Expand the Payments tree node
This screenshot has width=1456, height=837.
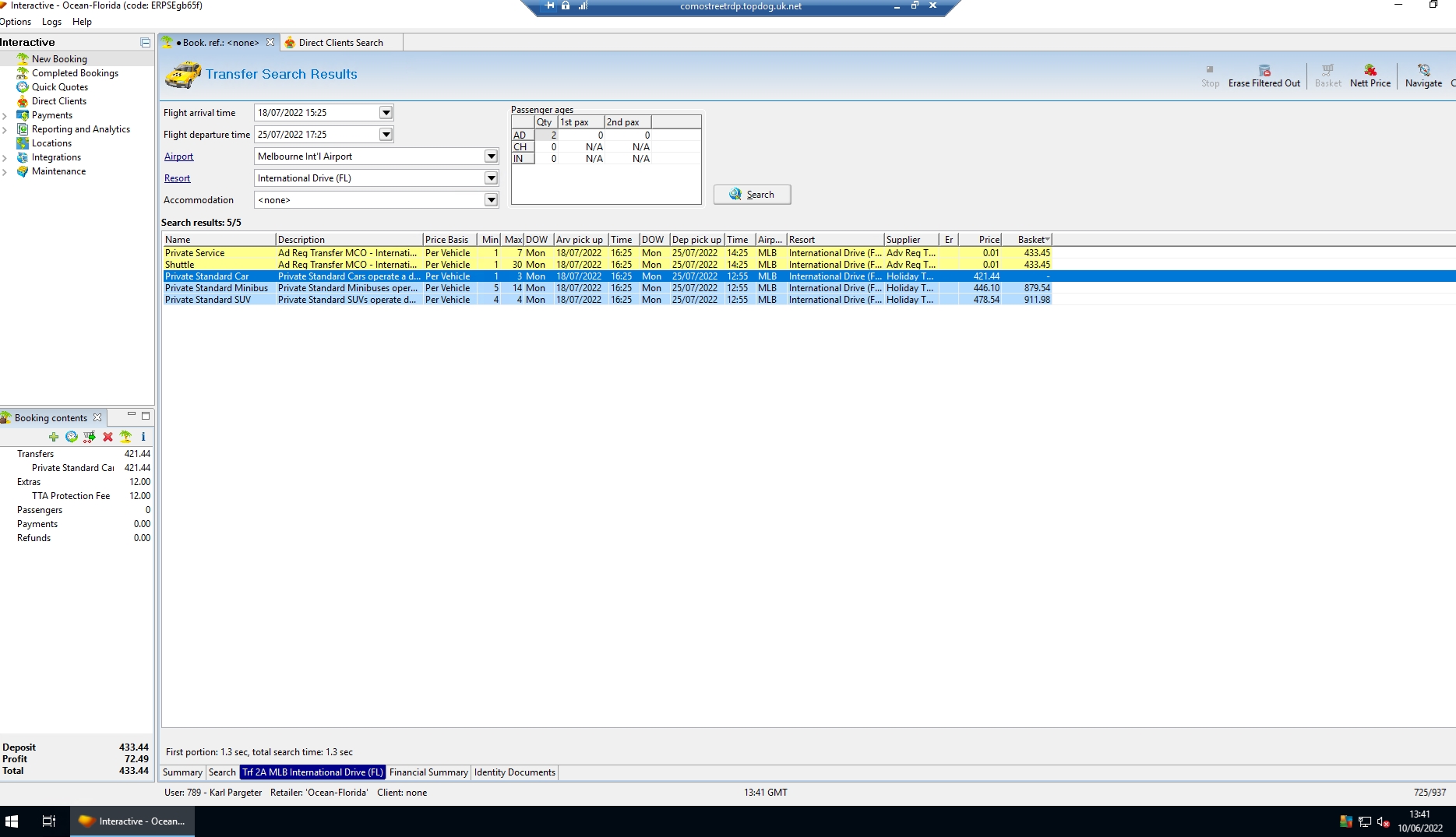[x=5, y=116]
